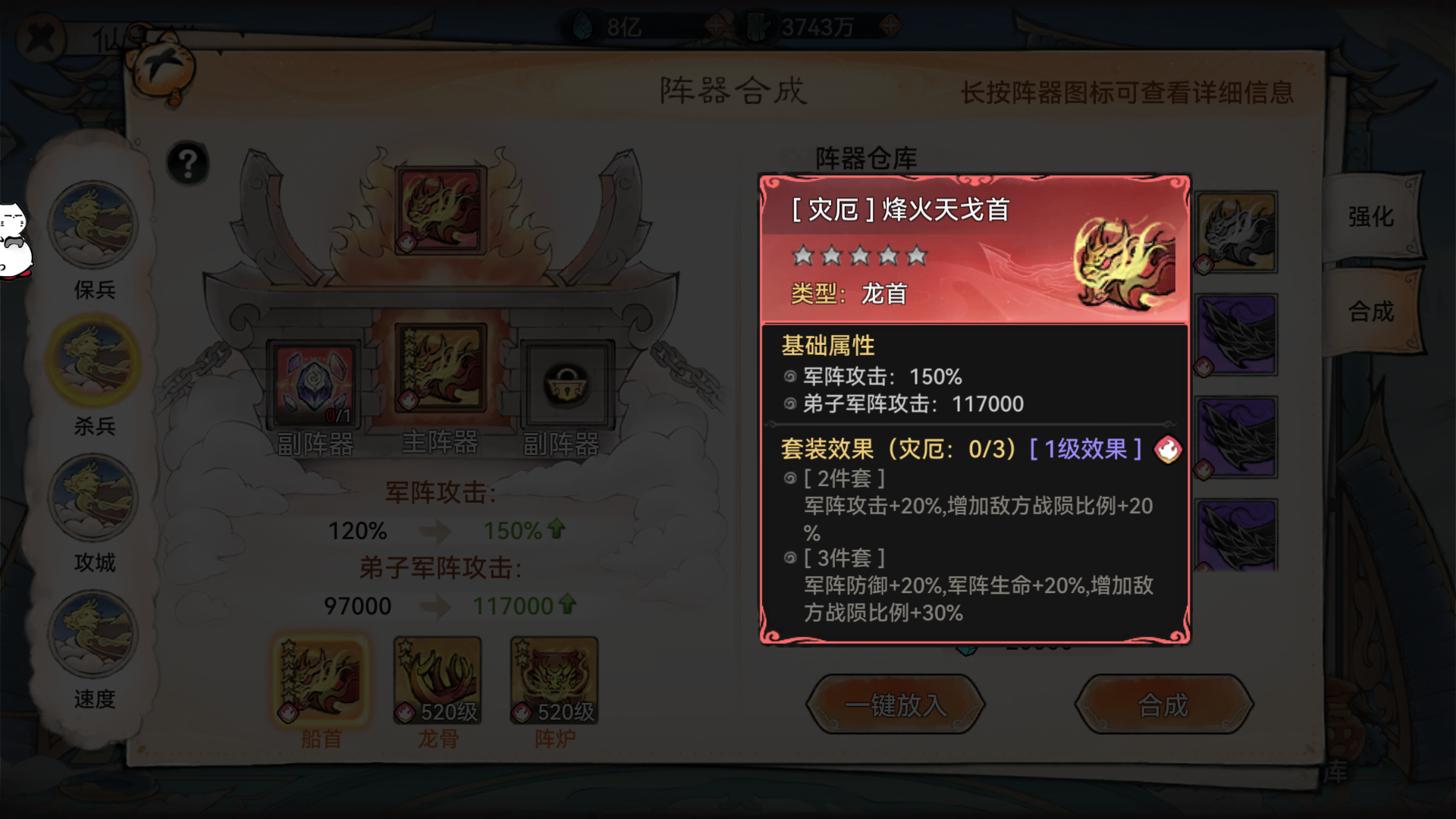The height and width of the screenshot is (819, 1456).
Task: Click the 一键放入 button
Action: 896,705
